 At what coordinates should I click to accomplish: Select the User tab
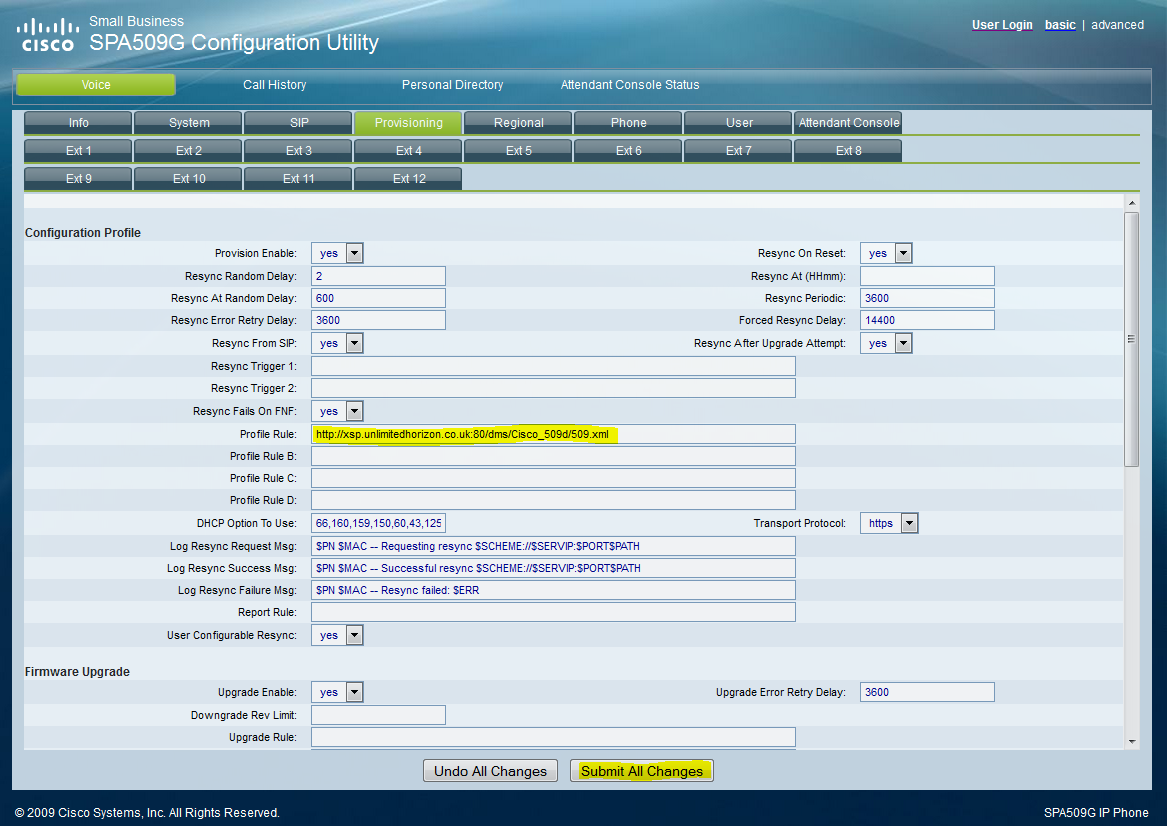(738, 123)
